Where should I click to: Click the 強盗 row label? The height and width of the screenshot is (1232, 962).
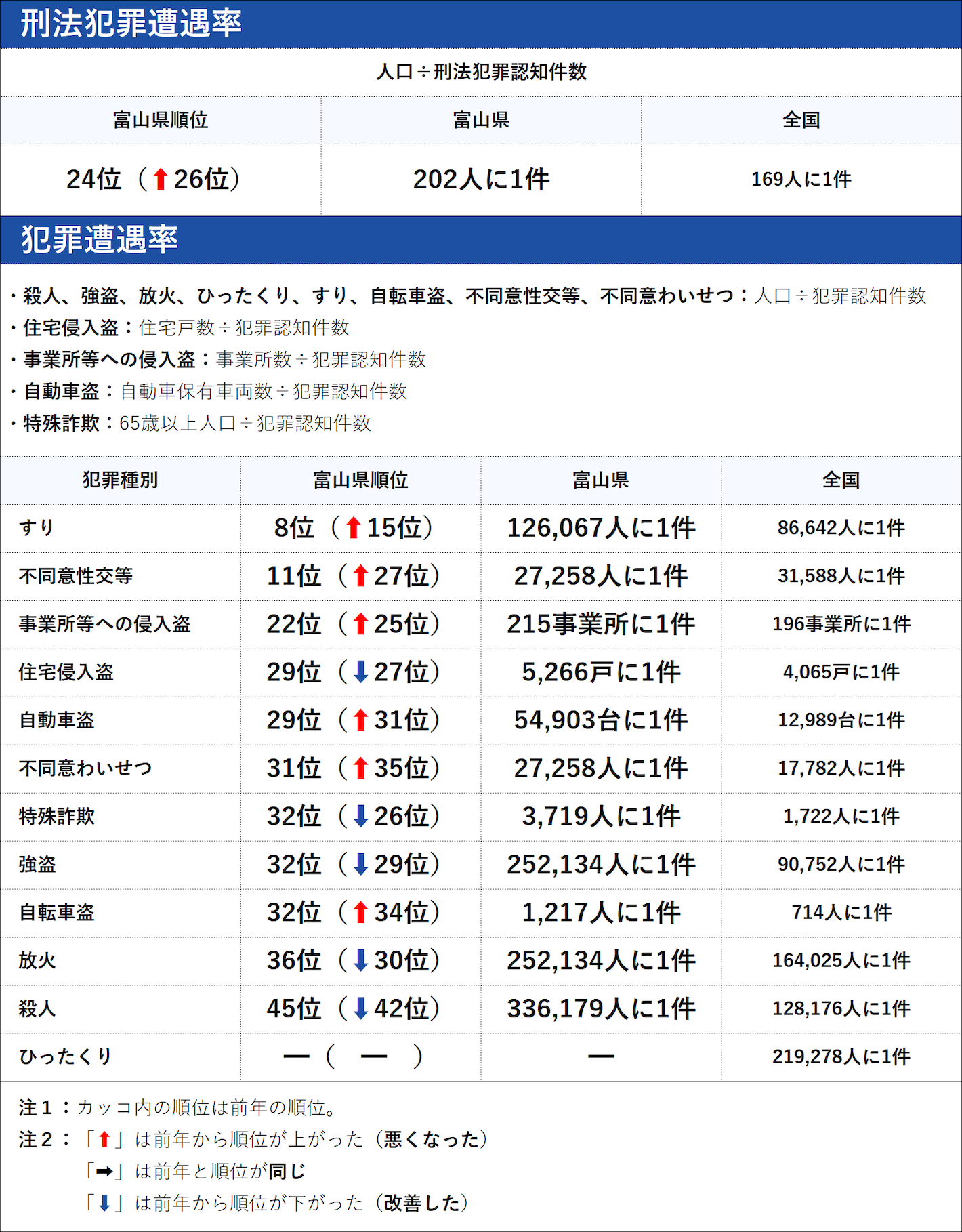(x=37, y=865)
